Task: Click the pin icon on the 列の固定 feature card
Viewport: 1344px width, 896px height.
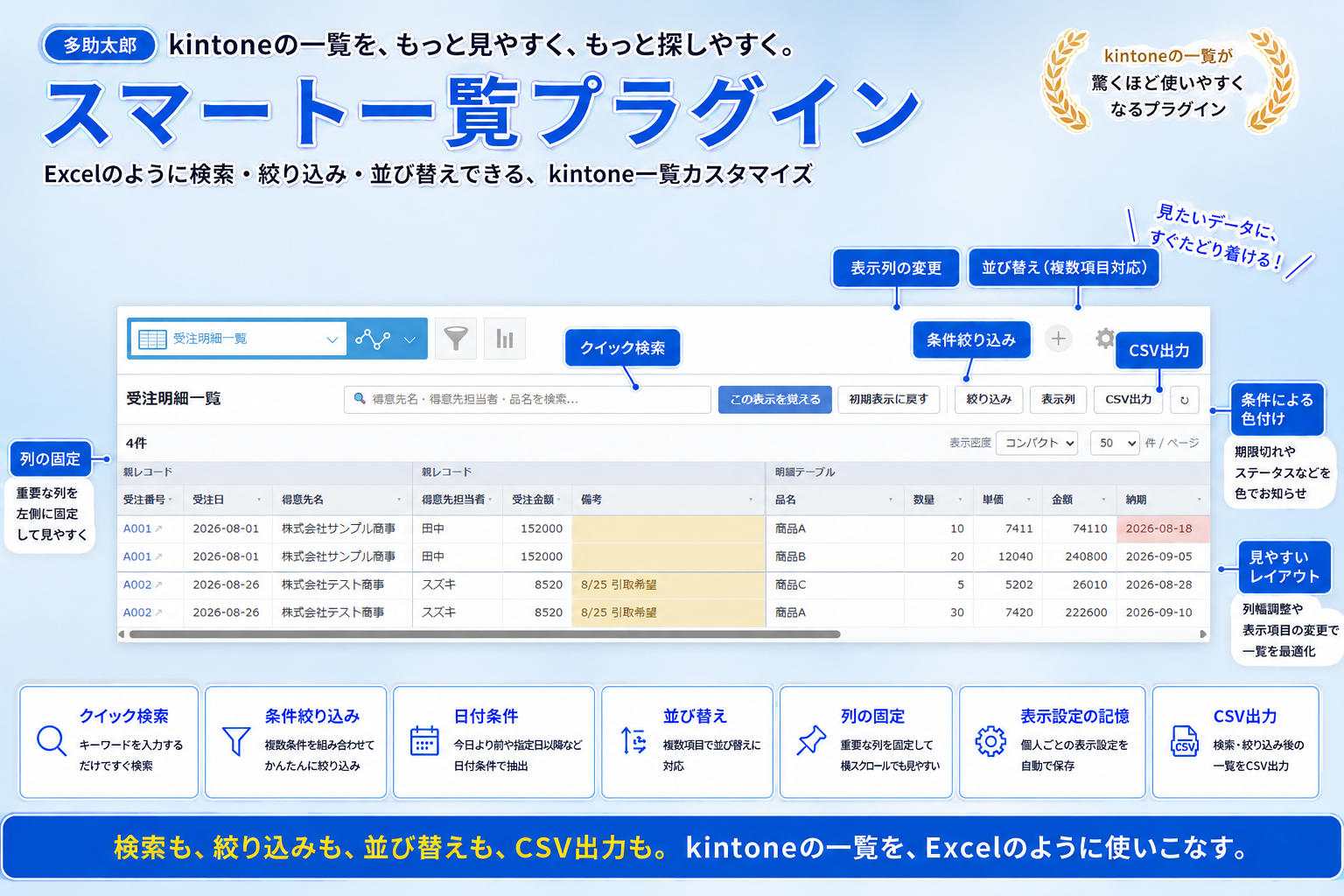Action: [x=811, y=740]
